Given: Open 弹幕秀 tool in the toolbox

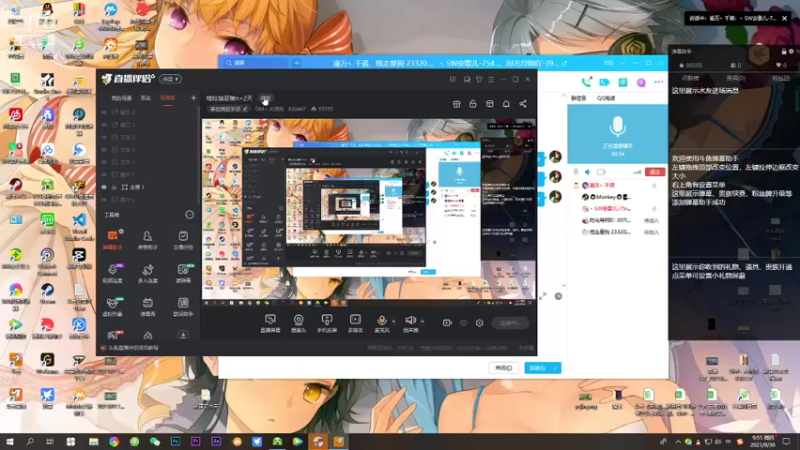Looking at the screenshot, I should click(x=147, y=307).
